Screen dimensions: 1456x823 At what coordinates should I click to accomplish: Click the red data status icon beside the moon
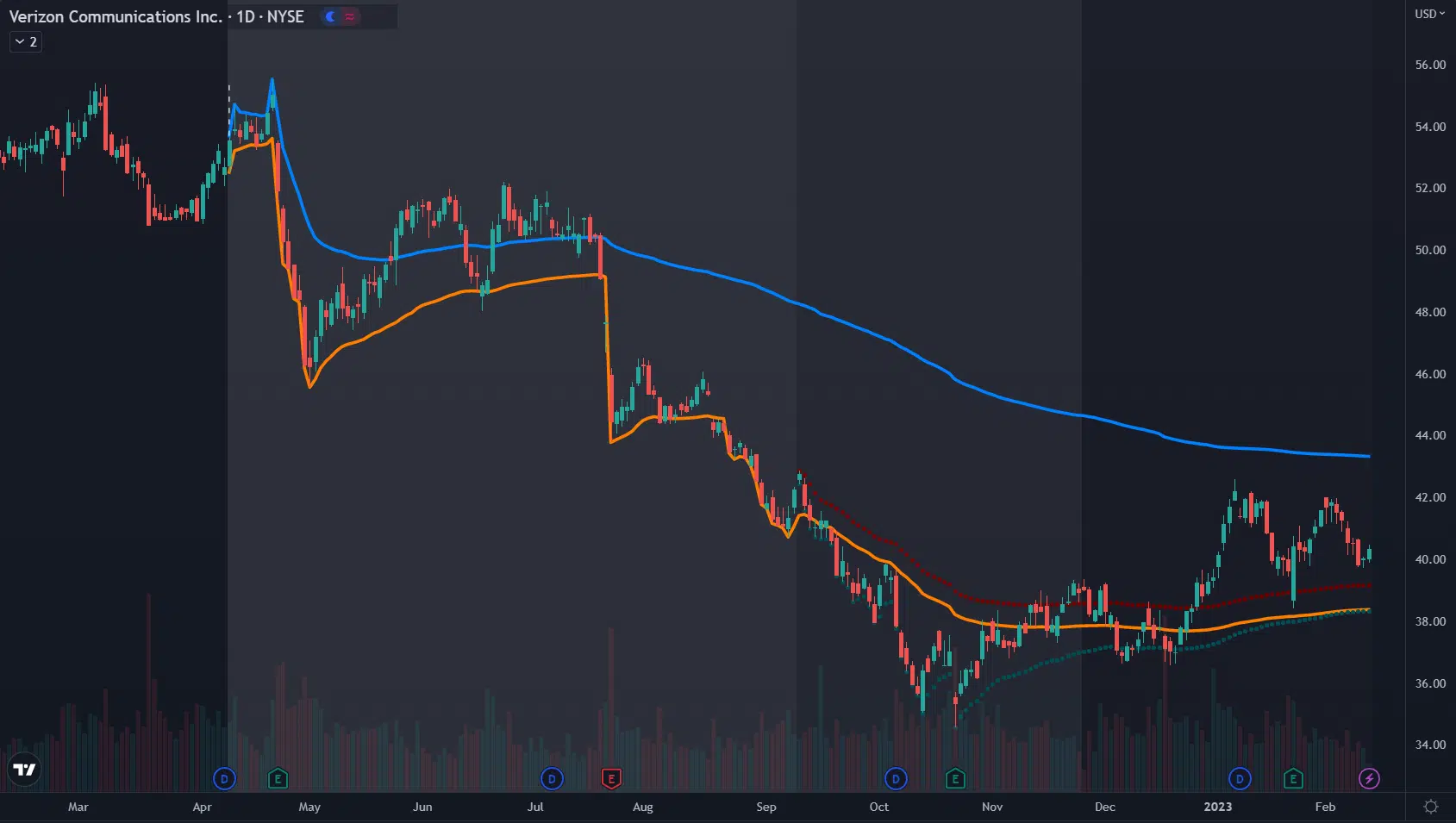[x=349, y=16]
